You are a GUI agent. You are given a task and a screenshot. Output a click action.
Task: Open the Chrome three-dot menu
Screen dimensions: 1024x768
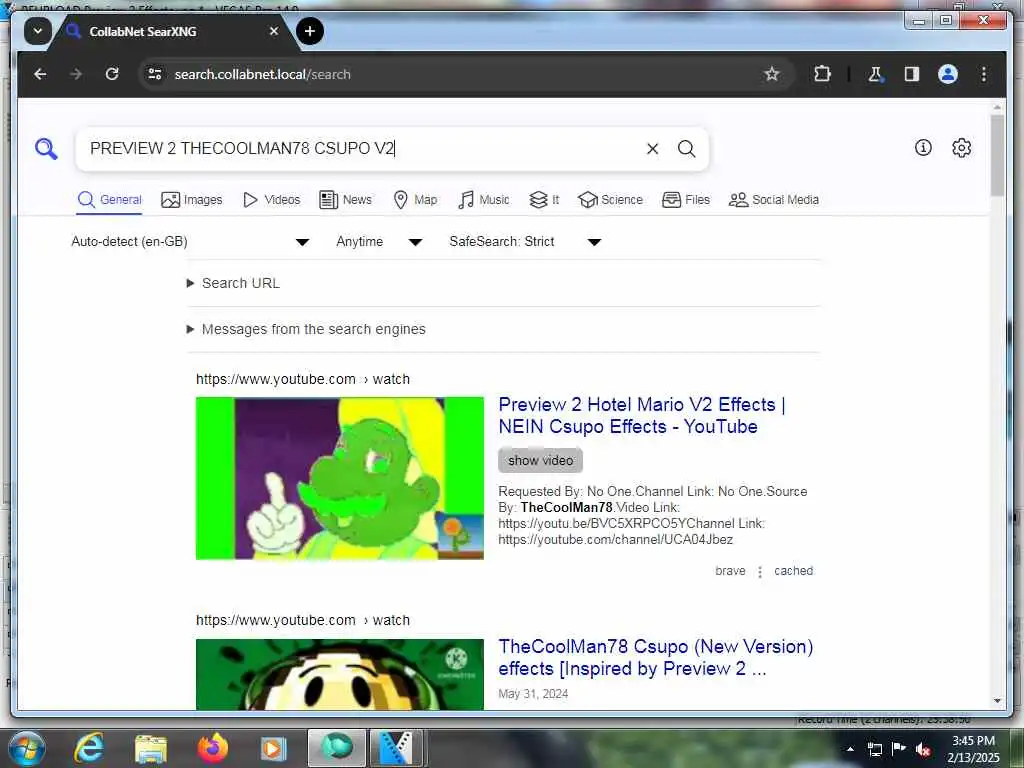[984, 74]
